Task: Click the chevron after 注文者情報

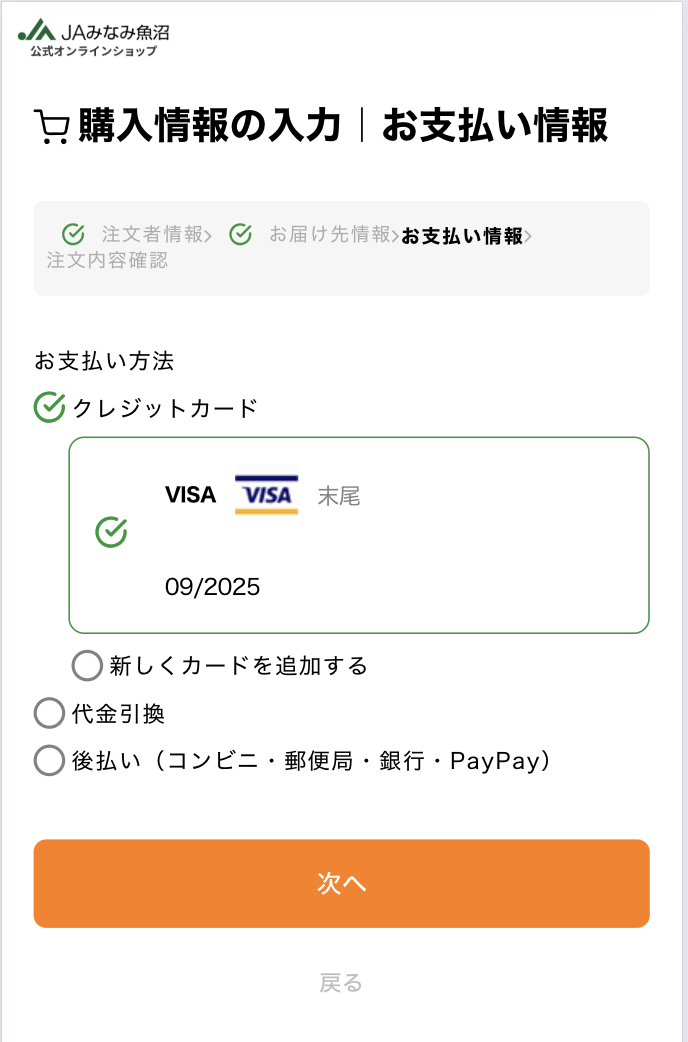Action: (x=207, y=236)
